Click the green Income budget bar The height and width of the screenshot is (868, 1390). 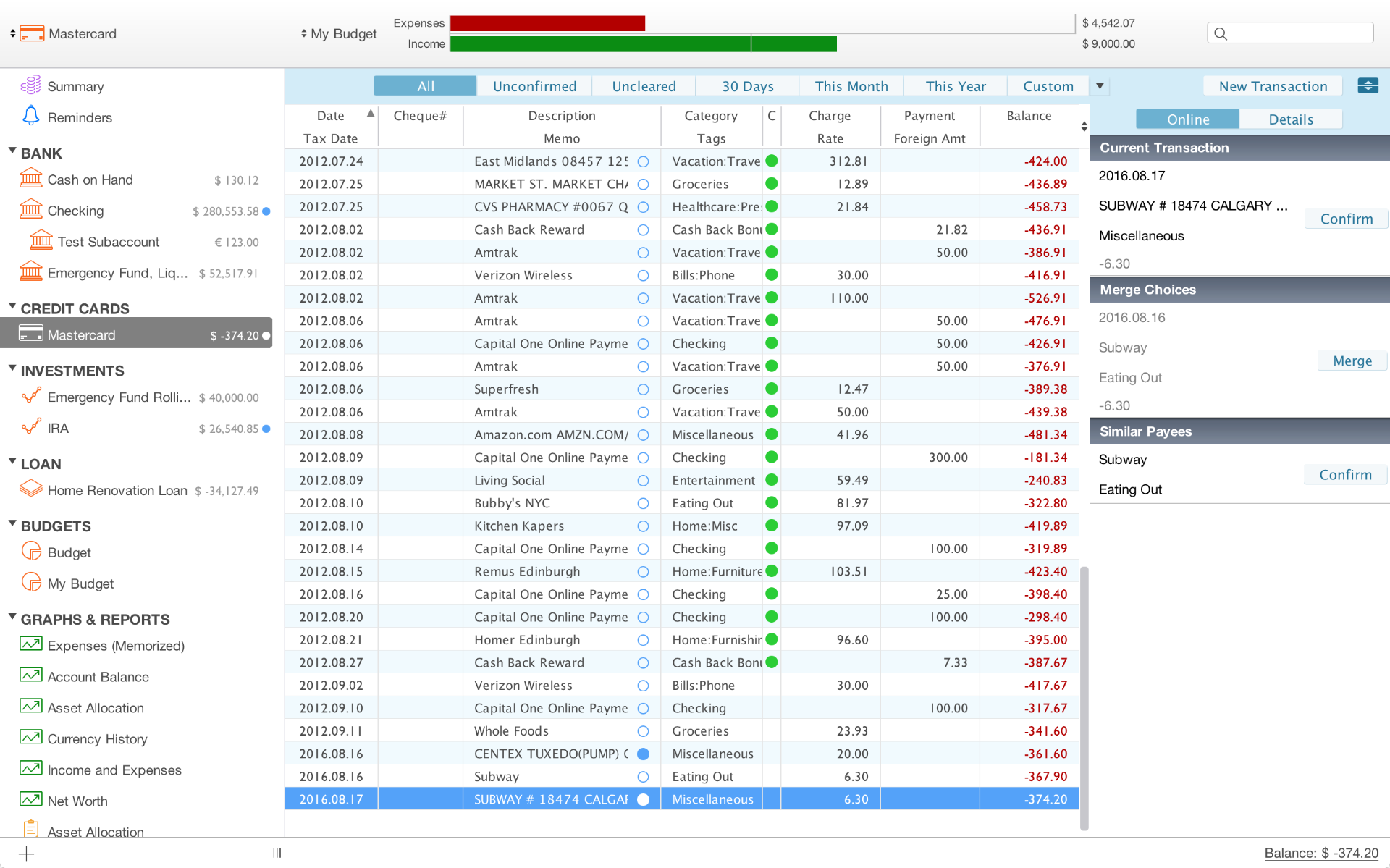coord(643,44)
